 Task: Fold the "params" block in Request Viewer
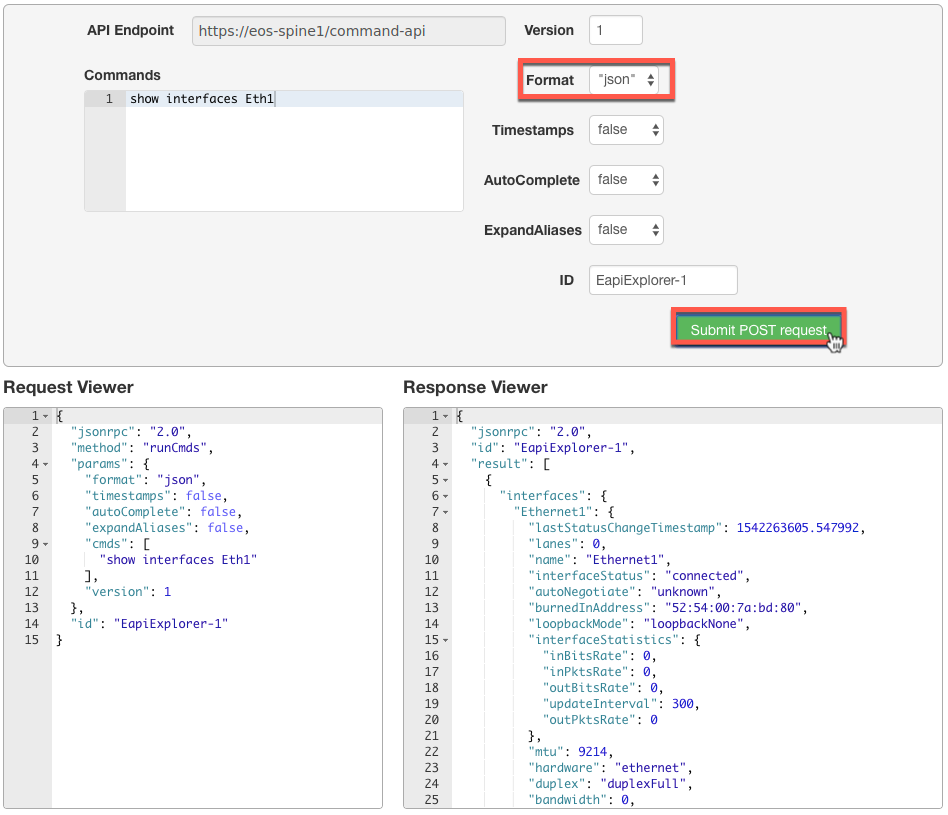[45, 464]
